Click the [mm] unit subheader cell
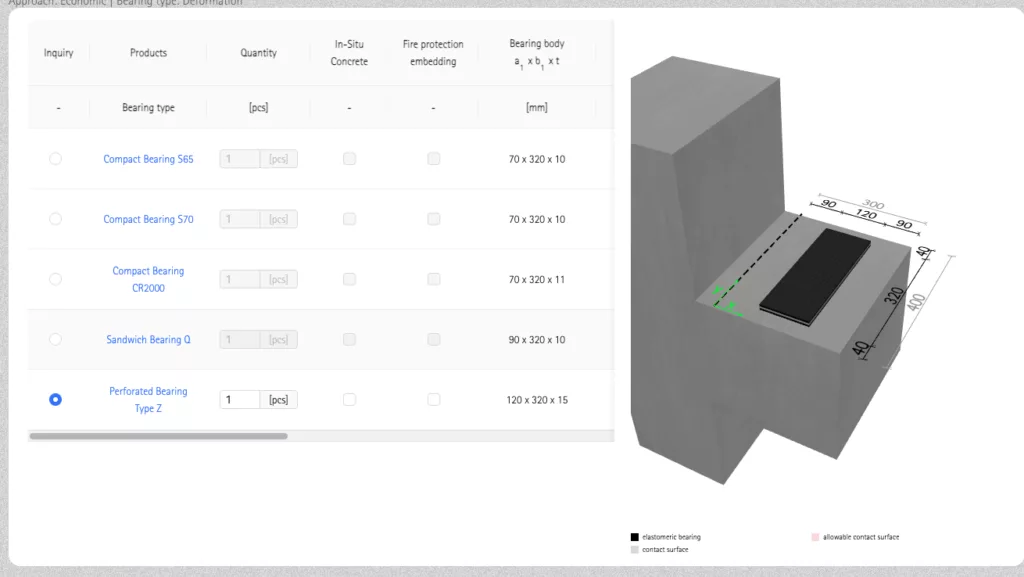Screen dimensions: 1024x577 [x=537, y=108]
